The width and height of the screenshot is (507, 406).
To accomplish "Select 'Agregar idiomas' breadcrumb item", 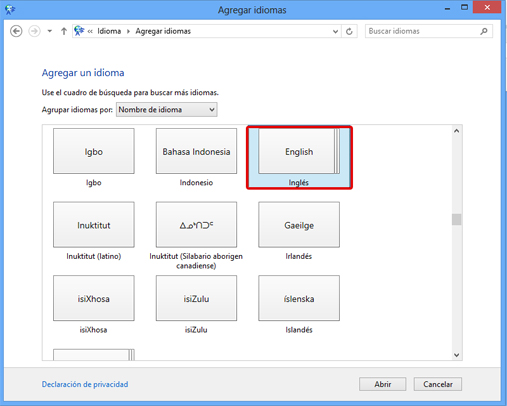I will [x=163, y=31].
